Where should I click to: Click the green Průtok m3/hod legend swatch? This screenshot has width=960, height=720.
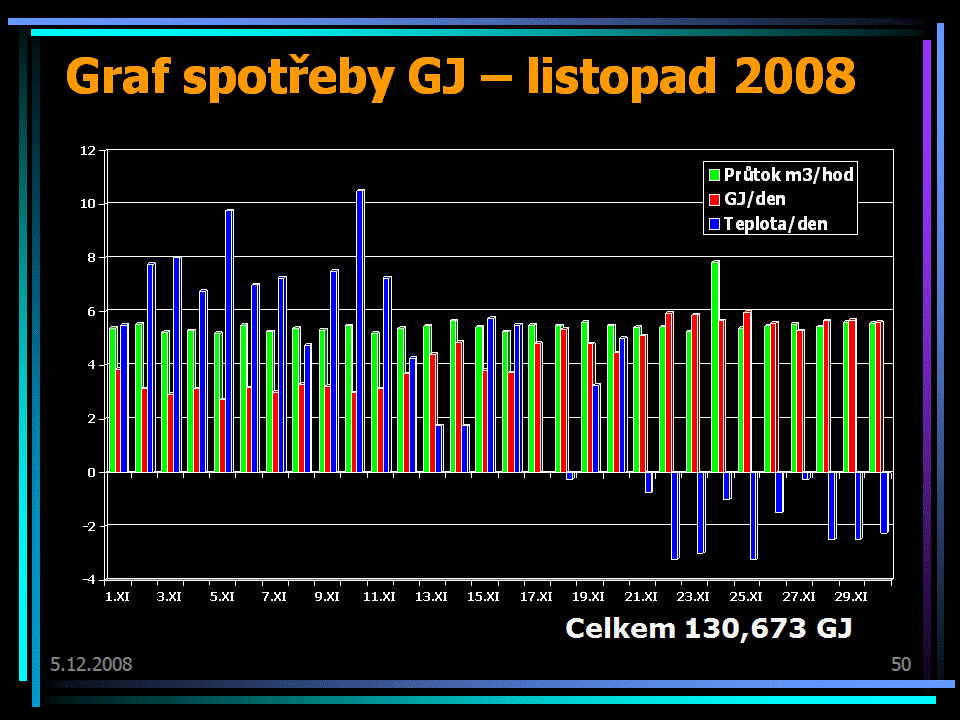click(x=714, y=175)
